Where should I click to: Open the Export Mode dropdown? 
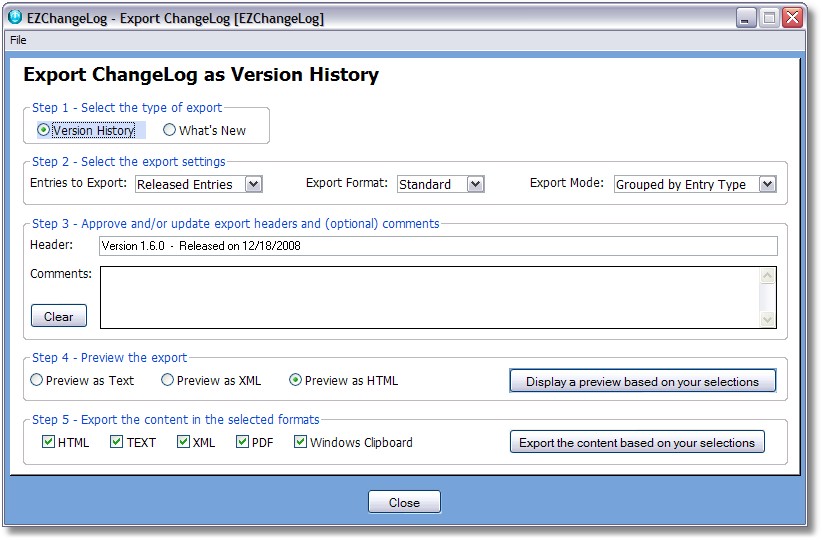click(767, 184)
